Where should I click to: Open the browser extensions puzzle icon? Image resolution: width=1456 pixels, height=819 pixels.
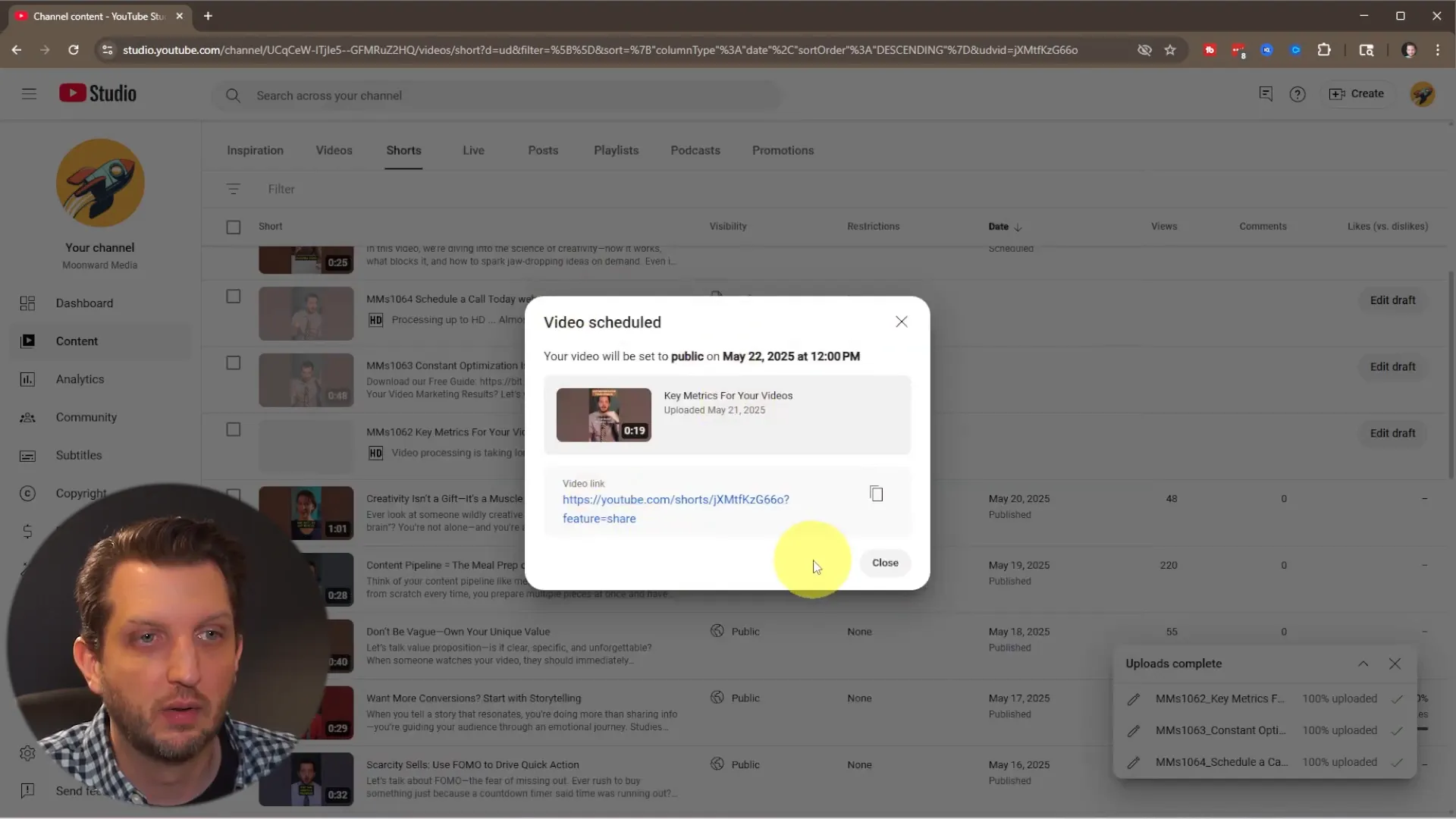click(1324, 50)
